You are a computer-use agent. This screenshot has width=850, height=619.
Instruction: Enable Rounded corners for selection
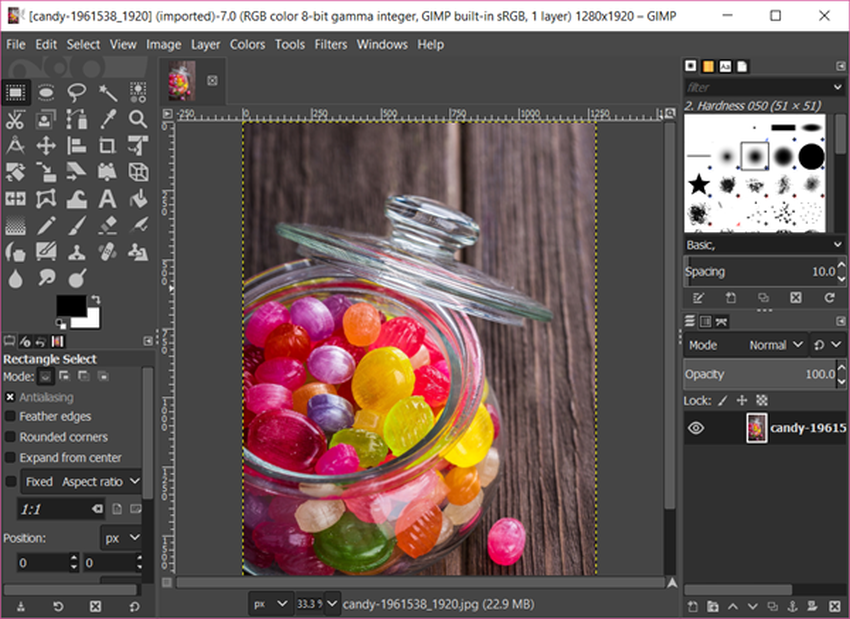coord(11,436)
